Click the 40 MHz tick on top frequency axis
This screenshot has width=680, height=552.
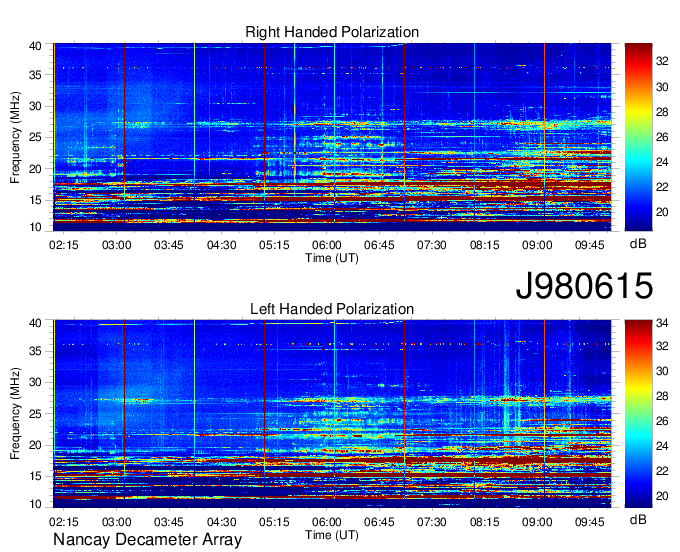(x=35, y=46)
